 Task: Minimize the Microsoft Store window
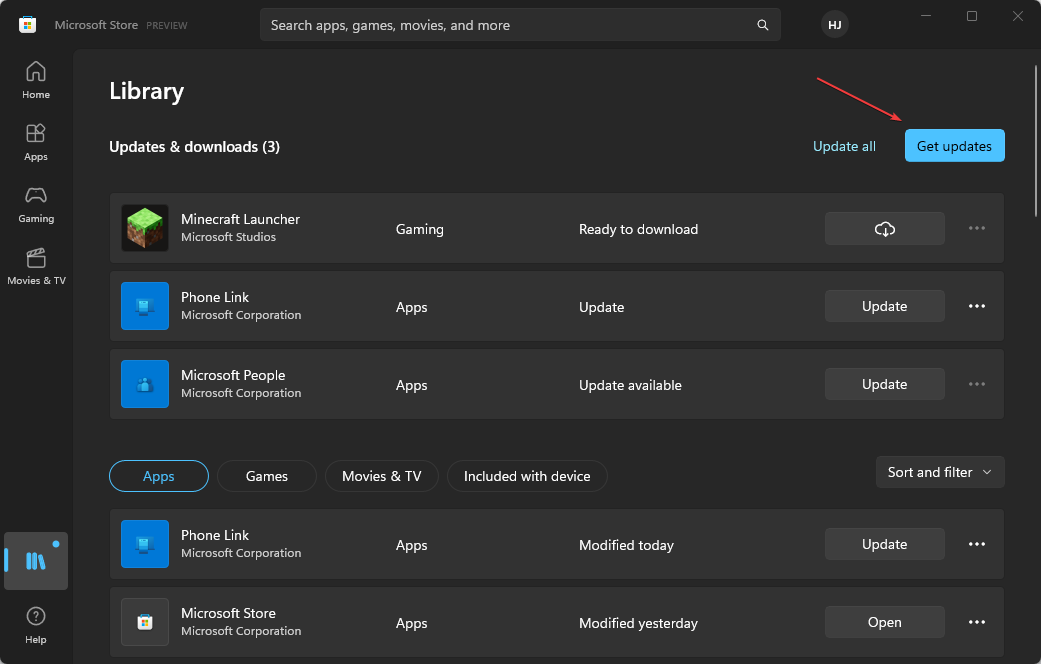(x=925, y=16)
